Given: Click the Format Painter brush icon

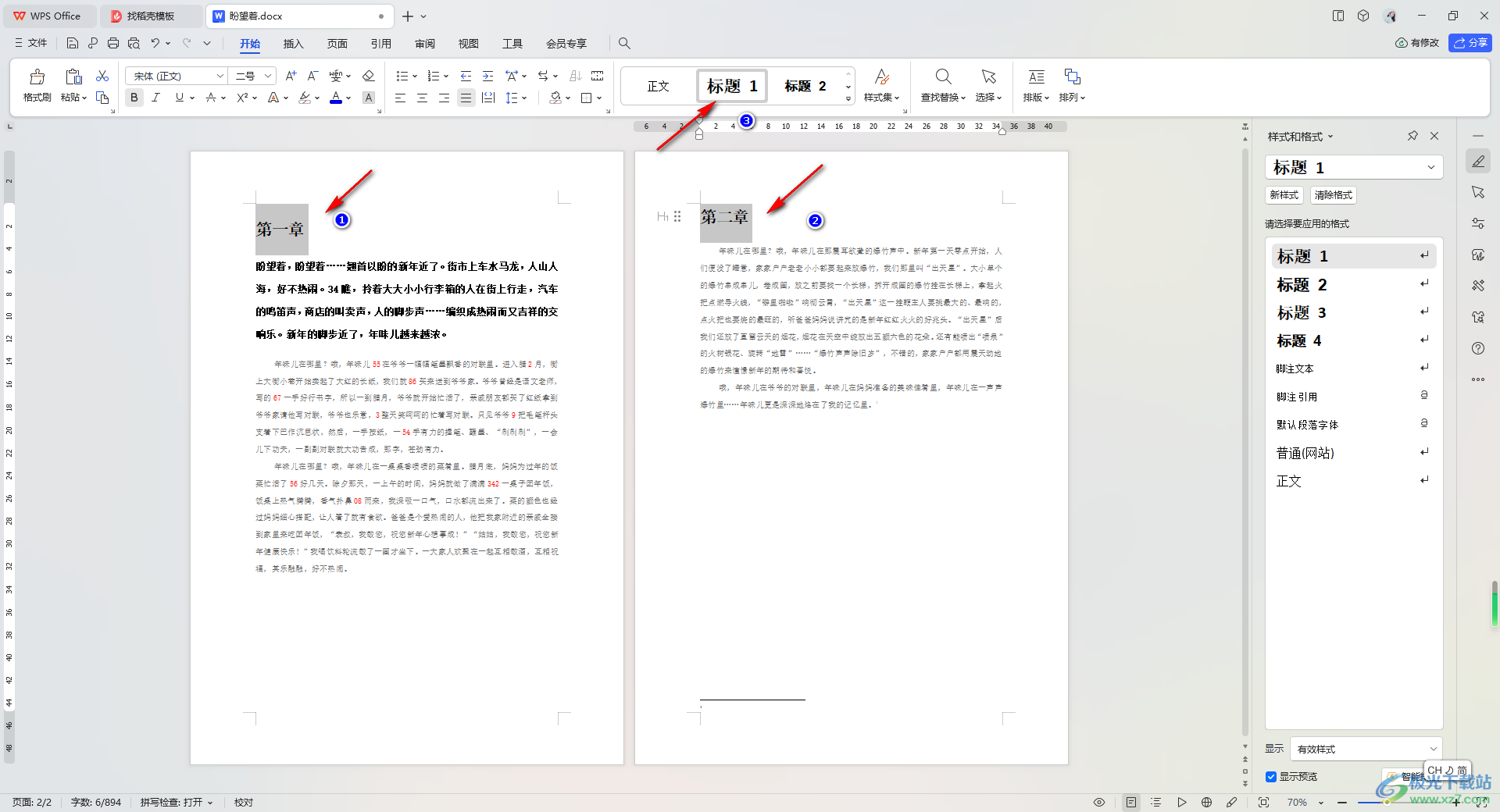Looking at the screenshot, I should [37, 77].
